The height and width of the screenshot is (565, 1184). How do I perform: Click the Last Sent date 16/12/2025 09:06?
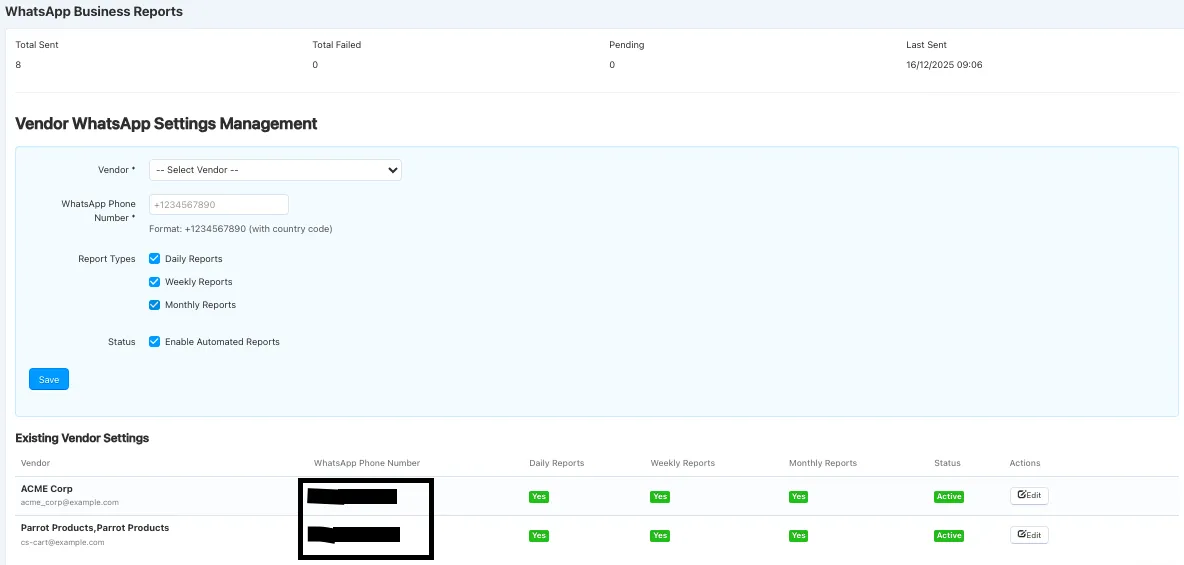click(944, 65)
